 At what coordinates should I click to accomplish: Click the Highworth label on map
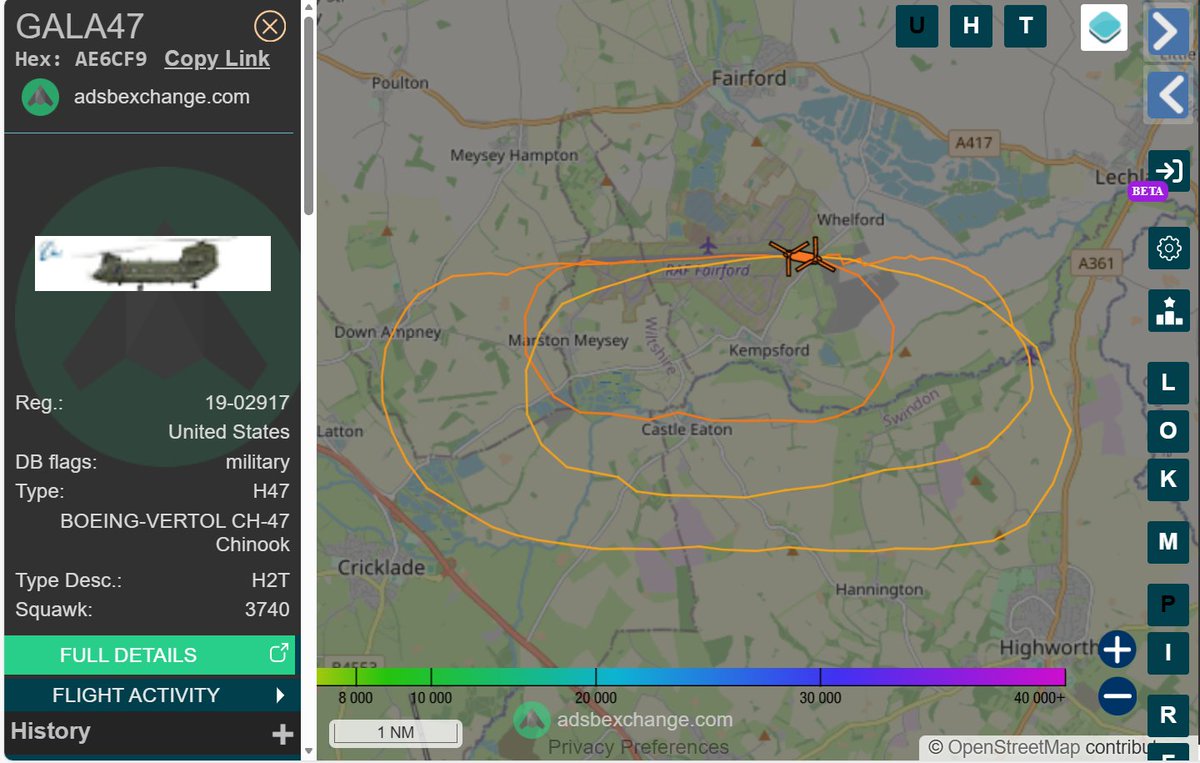[x=1048, y=648]
